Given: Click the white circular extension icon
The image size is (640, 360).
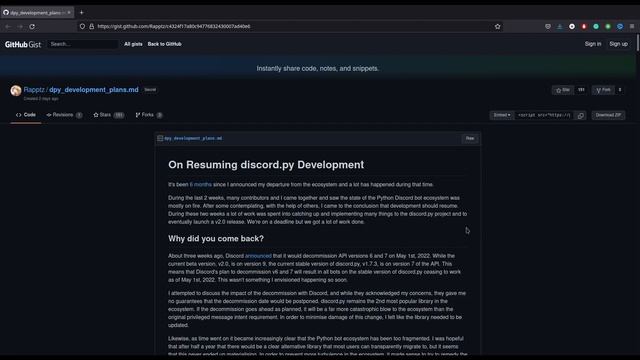Looking at the screenshot, I should click(x=572, y=27).
